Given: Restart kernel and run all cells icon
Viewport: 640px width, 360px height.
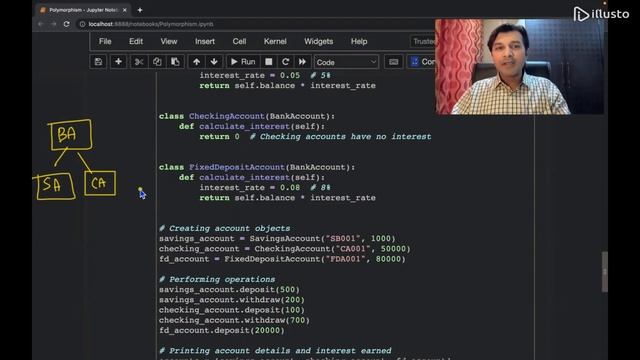Looking at the screenshot, I should [x=302, y=62].
